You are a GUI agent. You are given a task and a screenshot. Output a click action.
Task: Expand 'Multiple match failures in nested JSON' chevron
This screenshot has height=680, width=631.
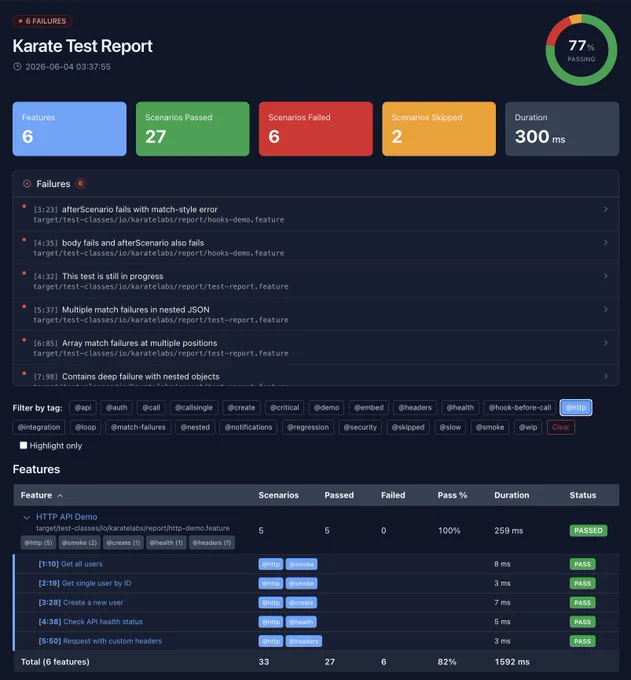pos(606,310)
